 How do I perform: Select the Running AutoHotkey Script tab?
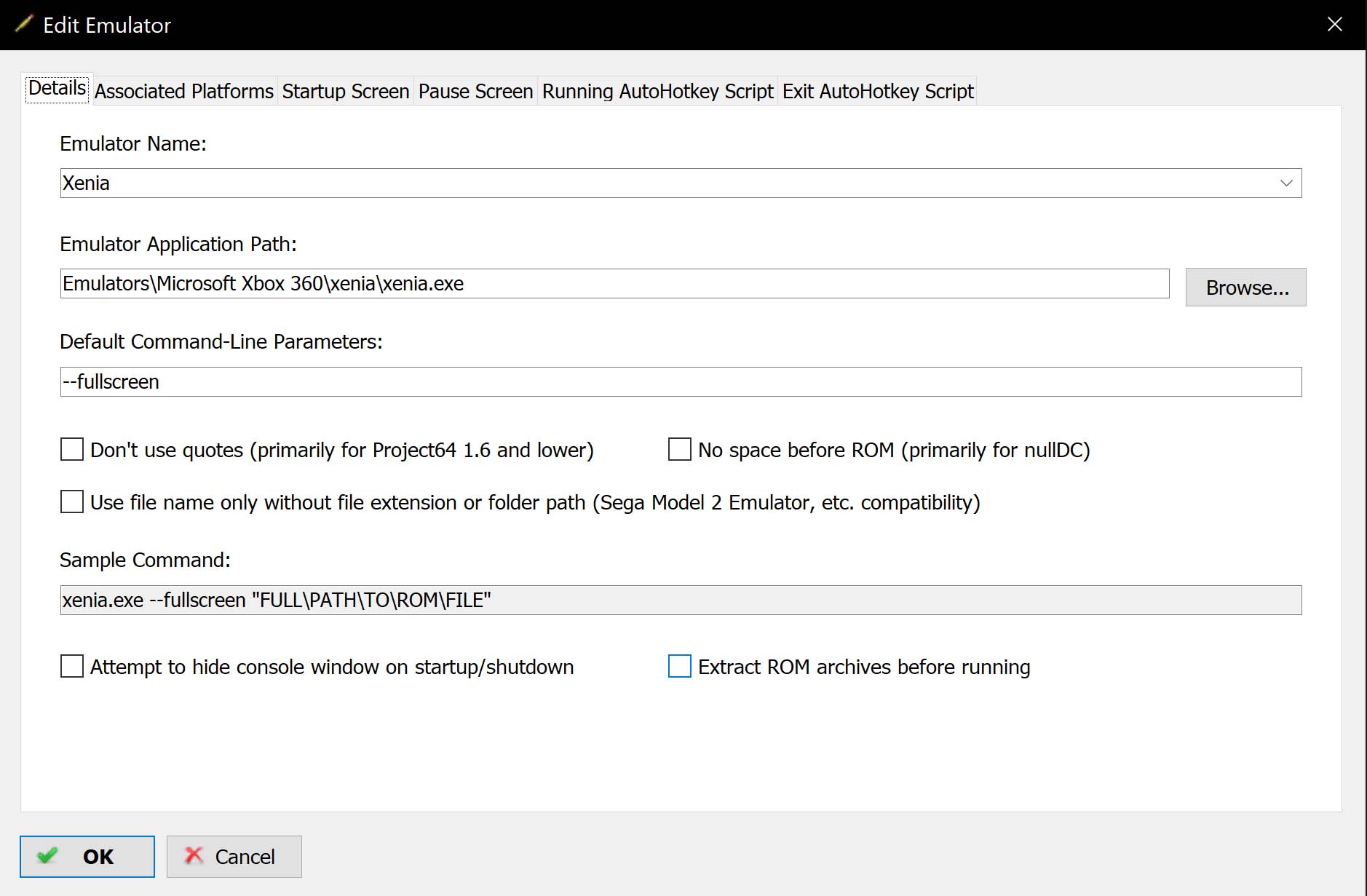[658, 91]
